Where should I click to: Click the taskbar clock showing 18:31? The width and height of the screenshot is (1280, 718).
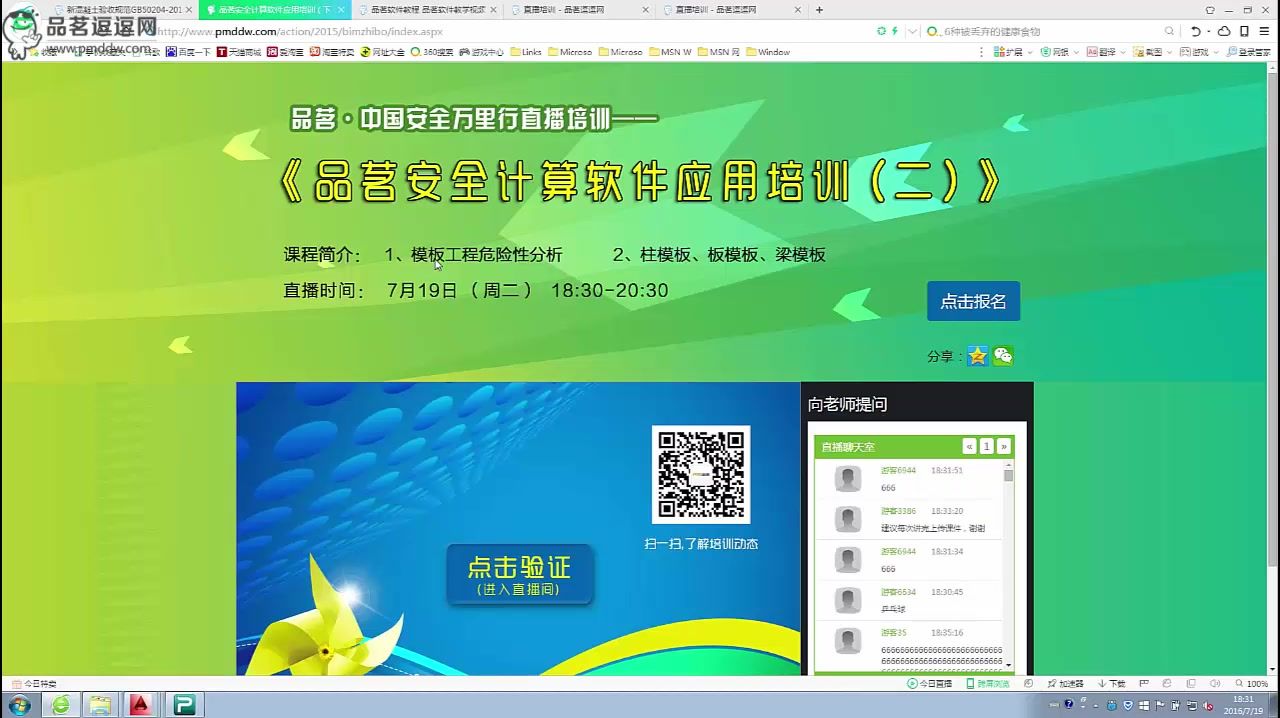tap(1243, 705)
